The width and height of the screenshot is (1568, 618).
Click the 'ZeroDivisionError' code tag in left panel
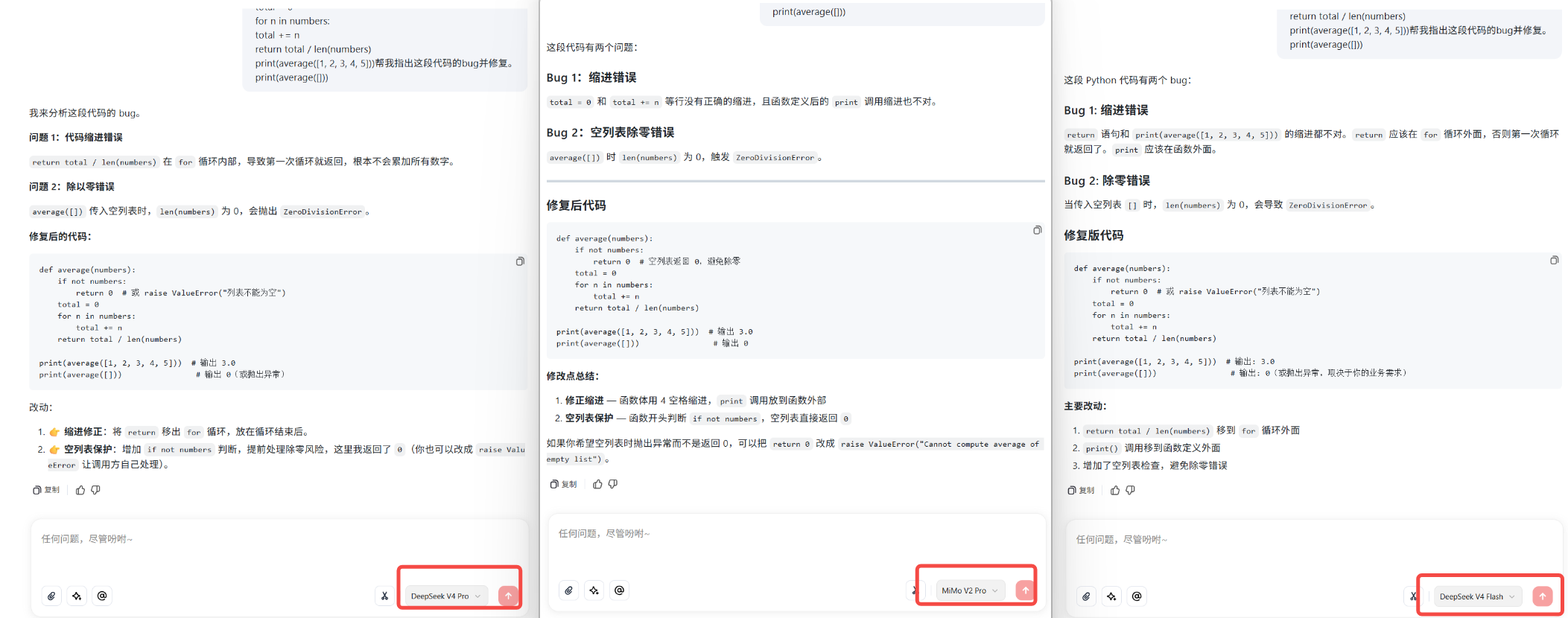(323, 211)
